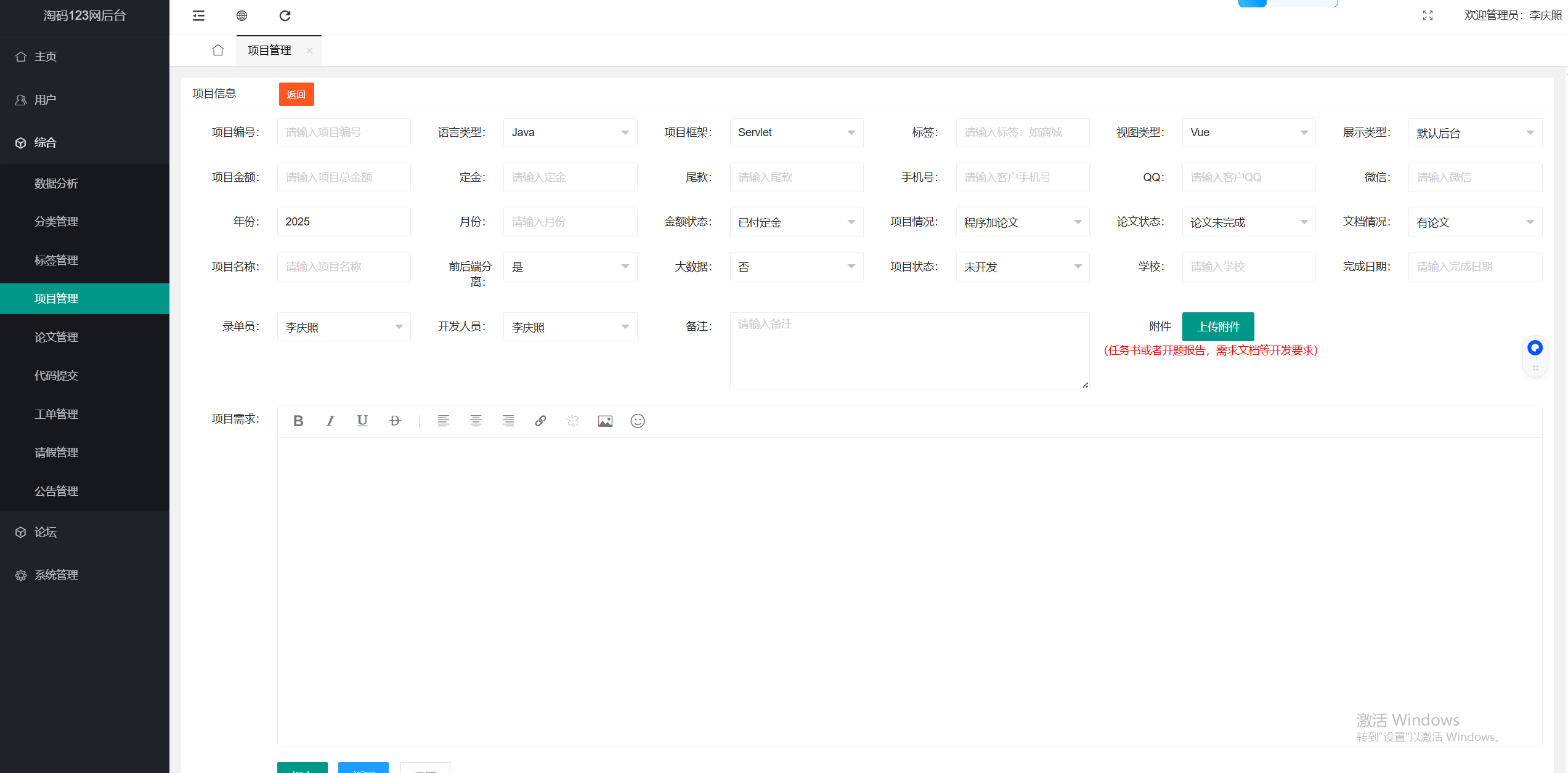
Task: Insert an image via picture icon
Action: (605, 421)
